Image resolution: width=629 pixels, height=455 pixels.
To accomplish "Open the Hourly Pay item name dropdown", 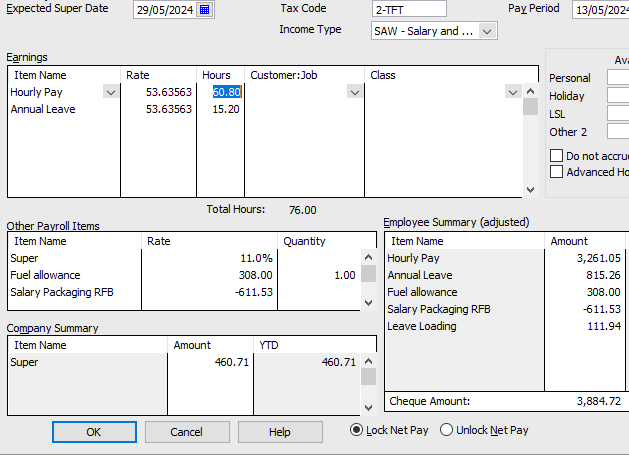I will tap(111, 92).
